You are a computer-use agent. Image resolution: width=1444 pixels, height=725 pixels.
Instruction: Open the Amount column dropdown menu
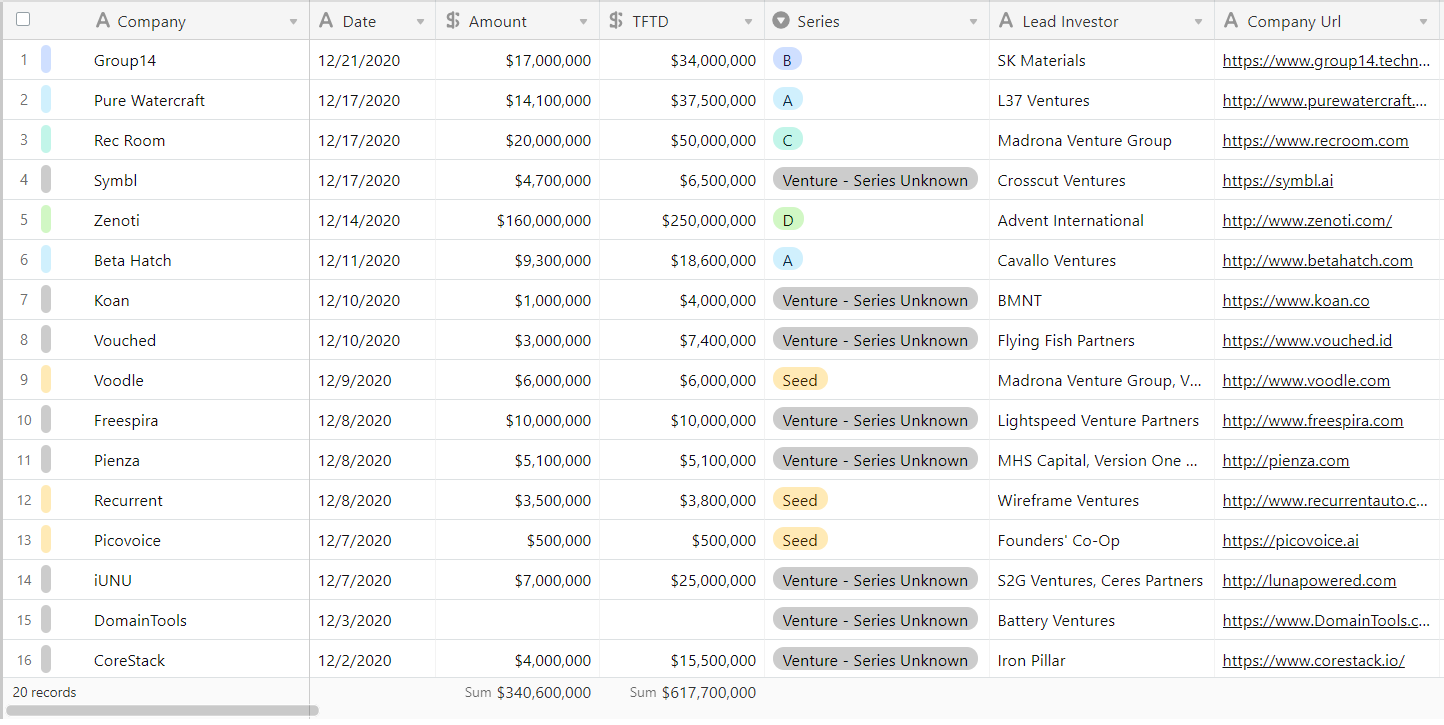584,22
